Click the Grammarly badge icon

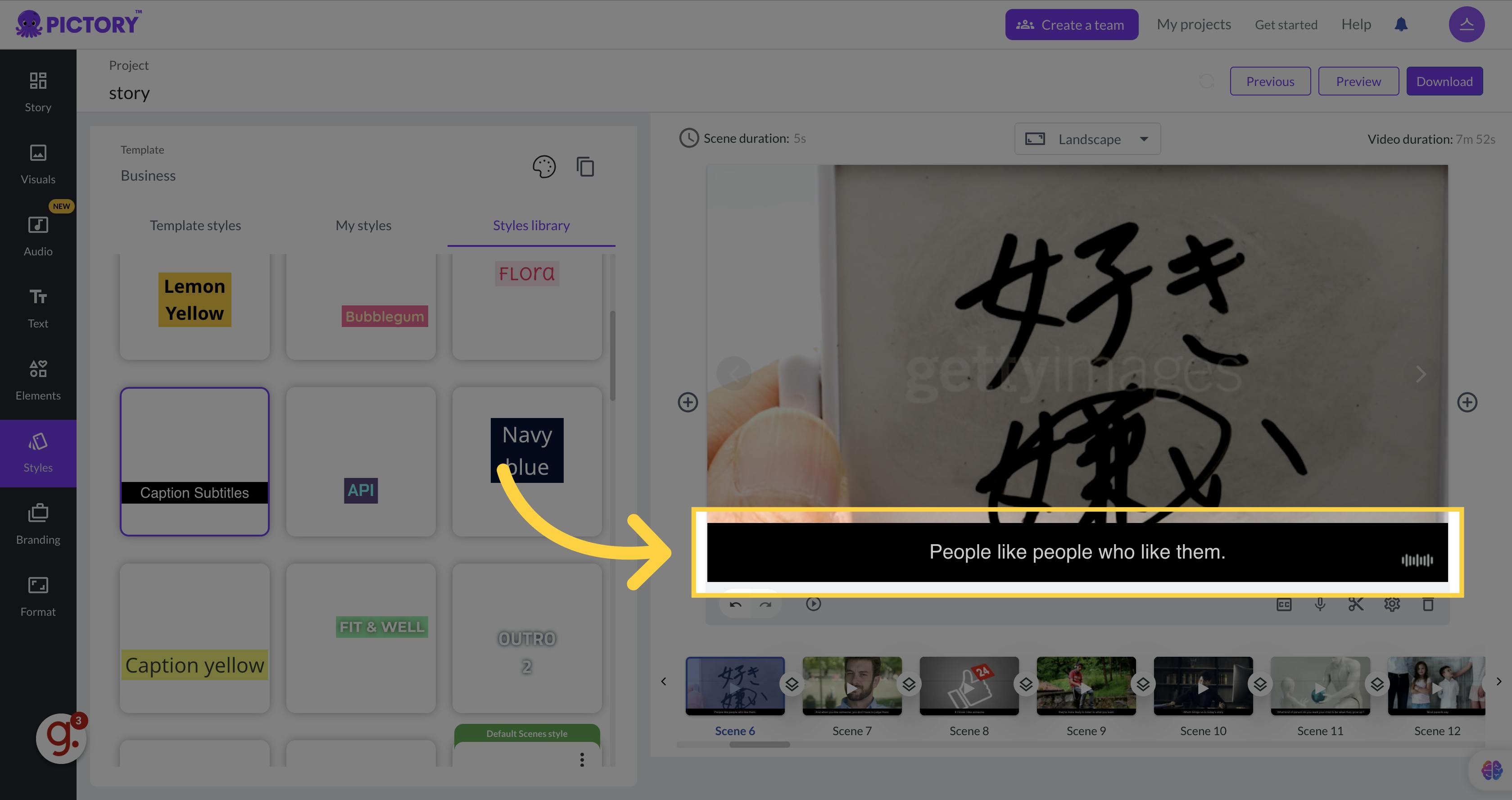(x=62, y=738)
